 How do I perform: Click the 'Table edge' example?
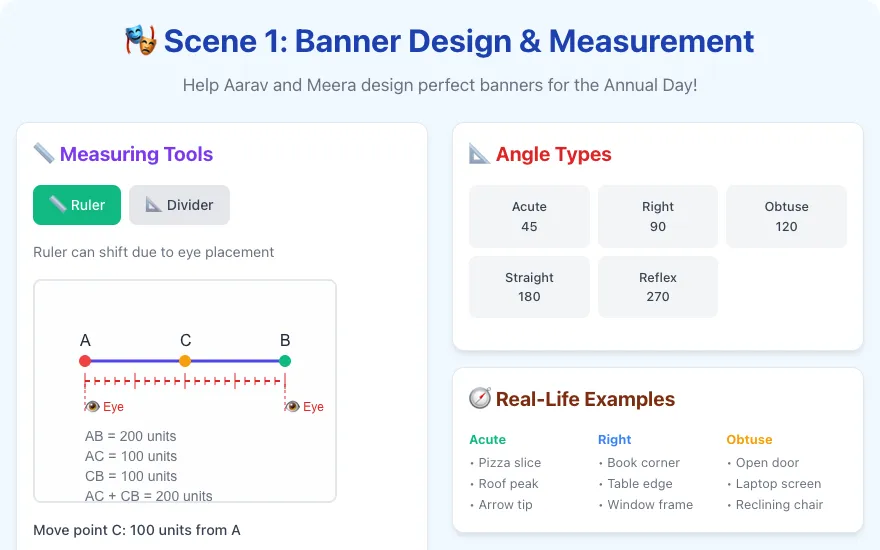pyautogui.click(x=640, y=484)
